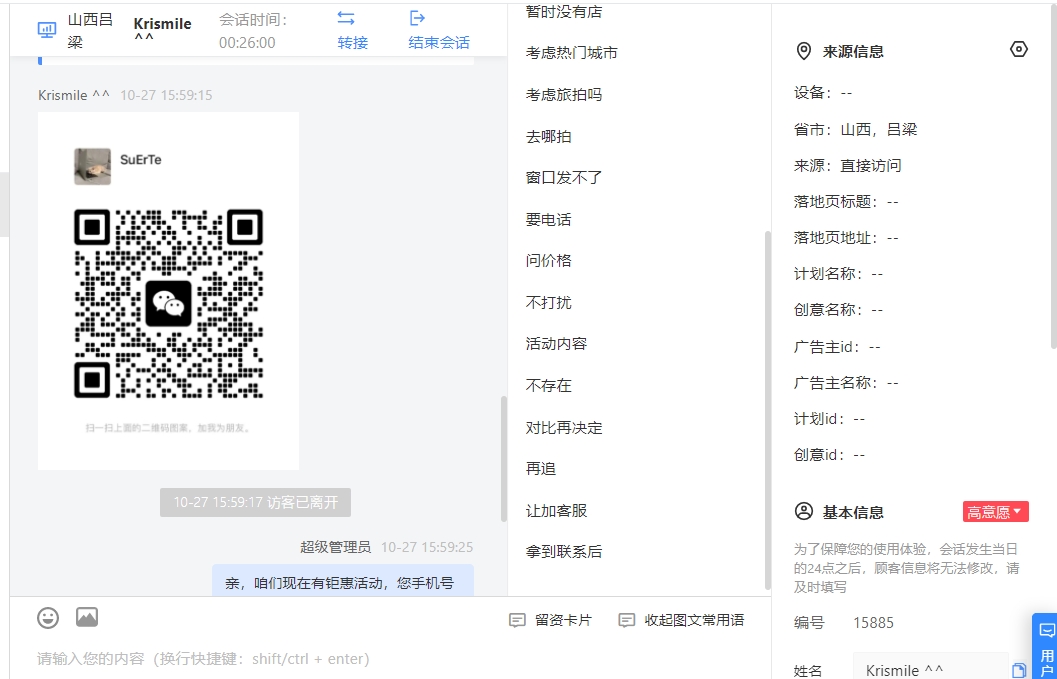Click the quick phrases list scrollbar
Image resolution: width=1057 pixels, height=679 pixels.
point(767,410)
